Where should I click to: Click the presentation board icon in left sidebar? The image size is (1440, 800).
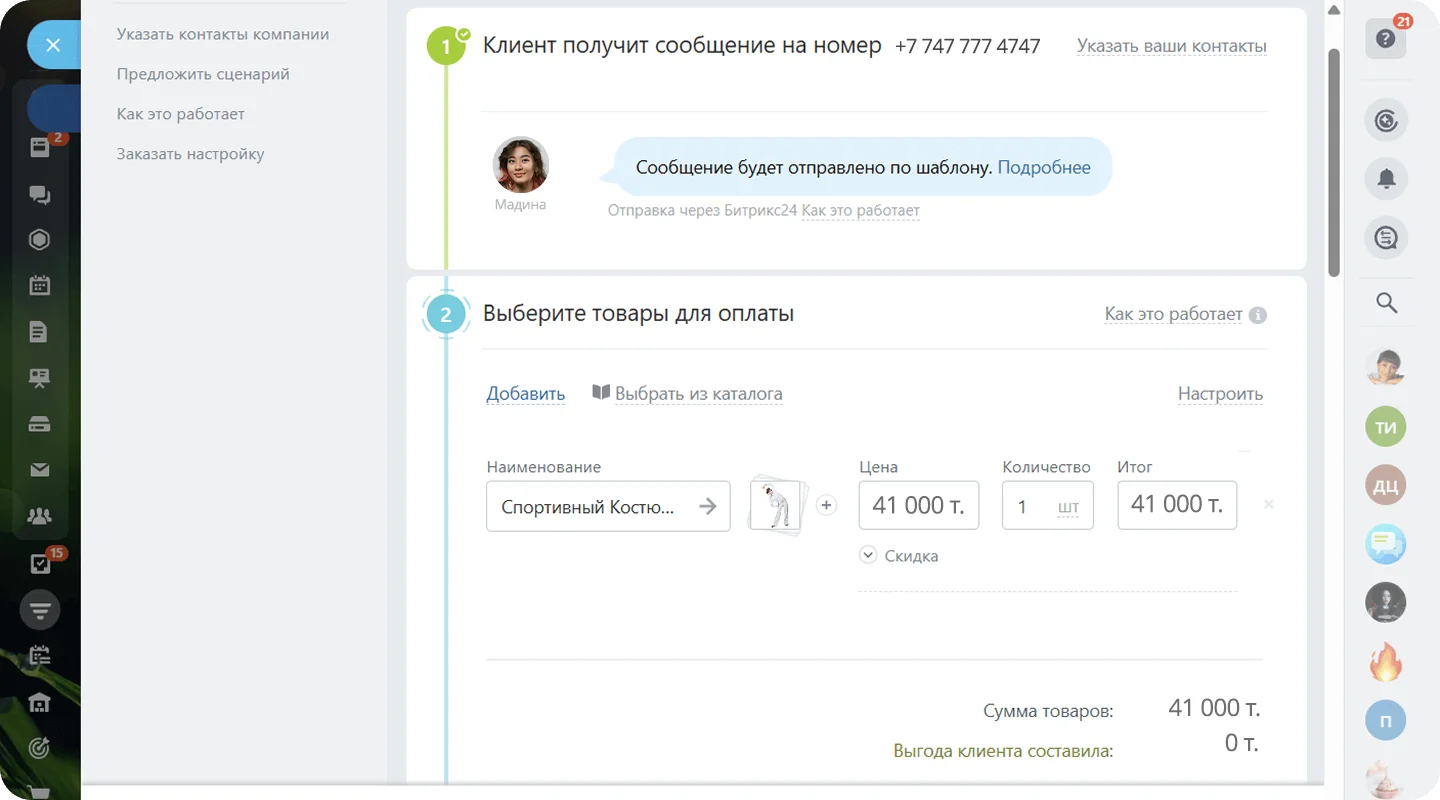coord(40,378)
